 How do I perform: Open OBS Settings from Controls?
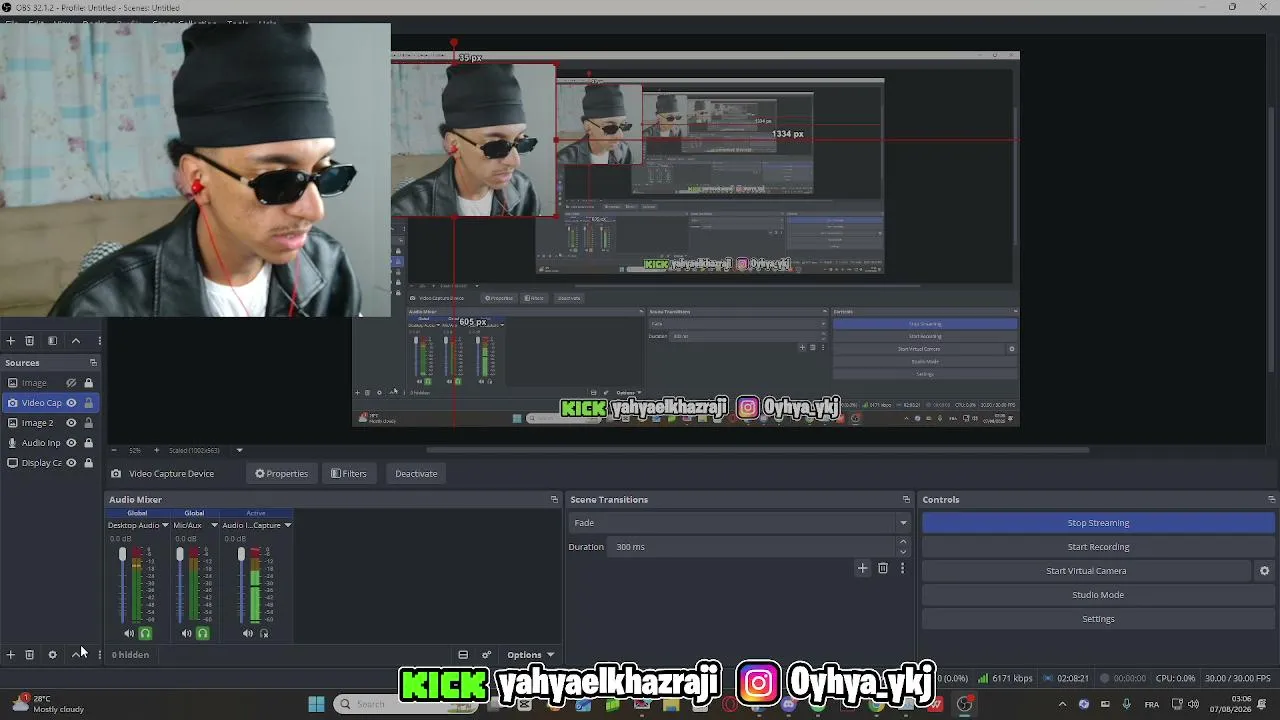[1098, 619]
